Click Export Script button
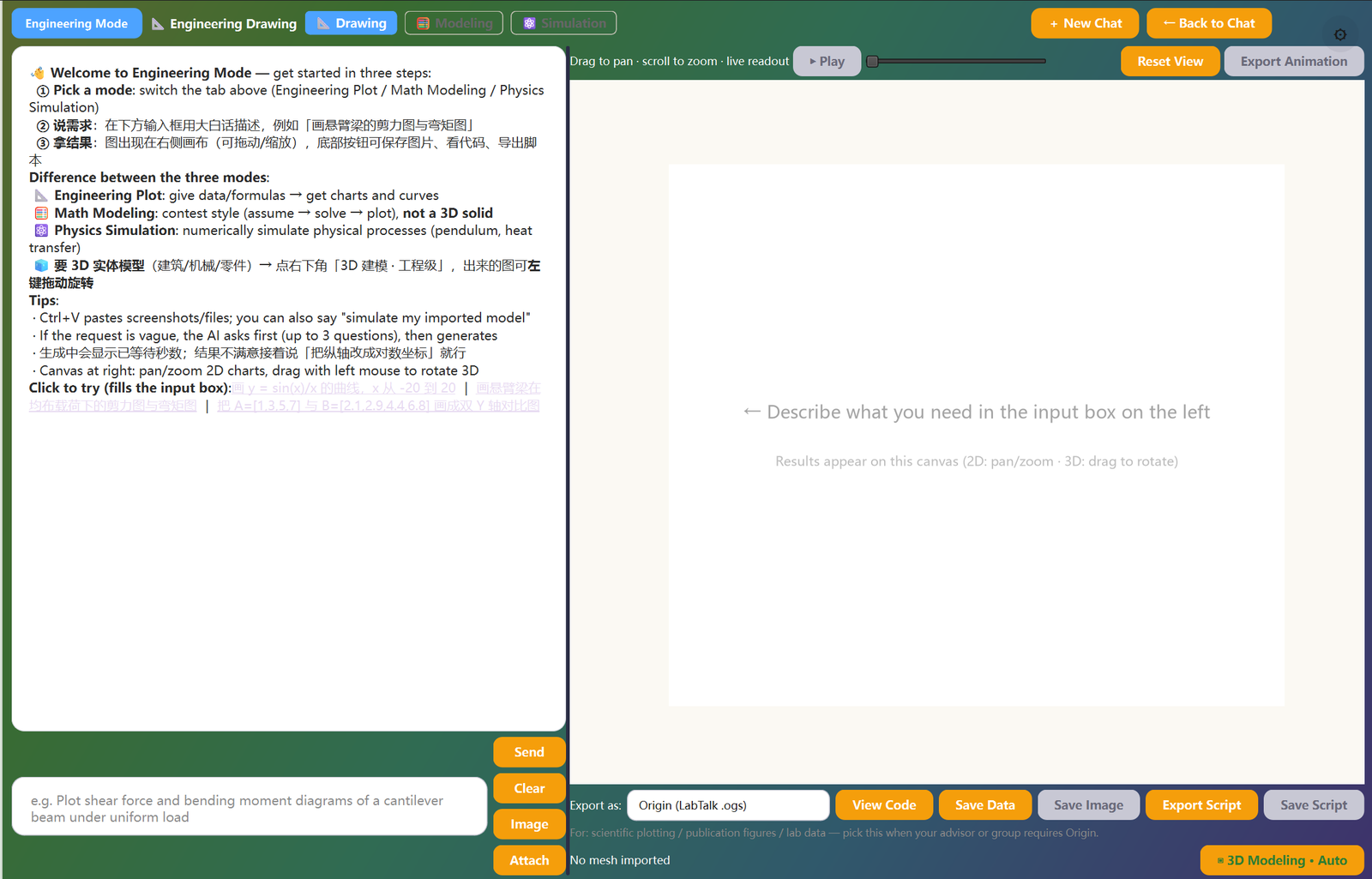Viewport: 1372px width, 879px height. click(1201, 805)
